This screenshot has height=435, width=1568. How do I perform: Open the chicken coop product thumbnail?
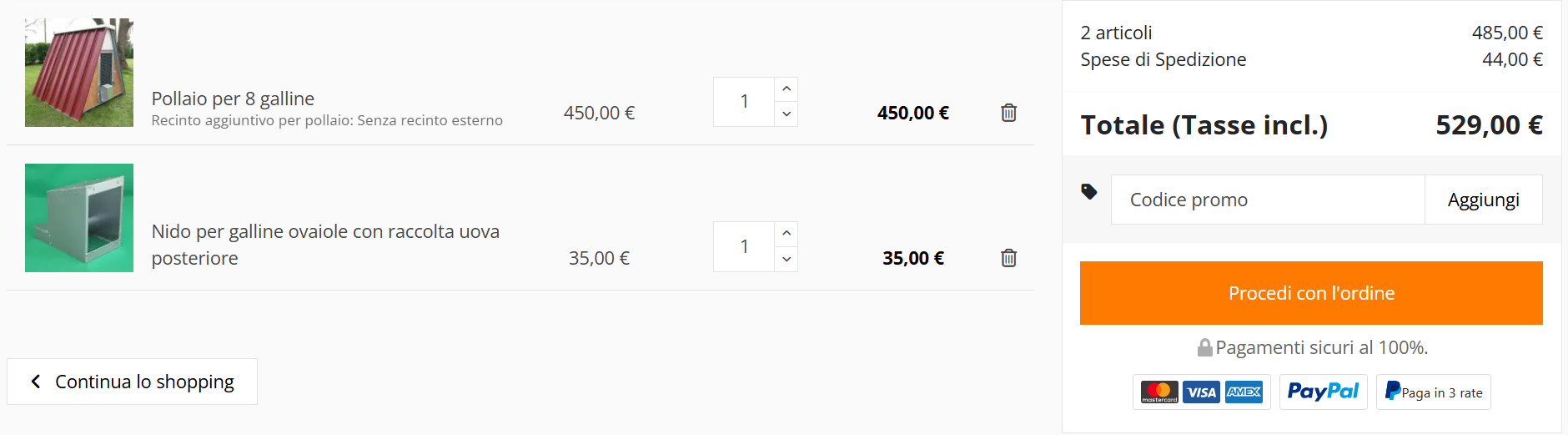79,73
